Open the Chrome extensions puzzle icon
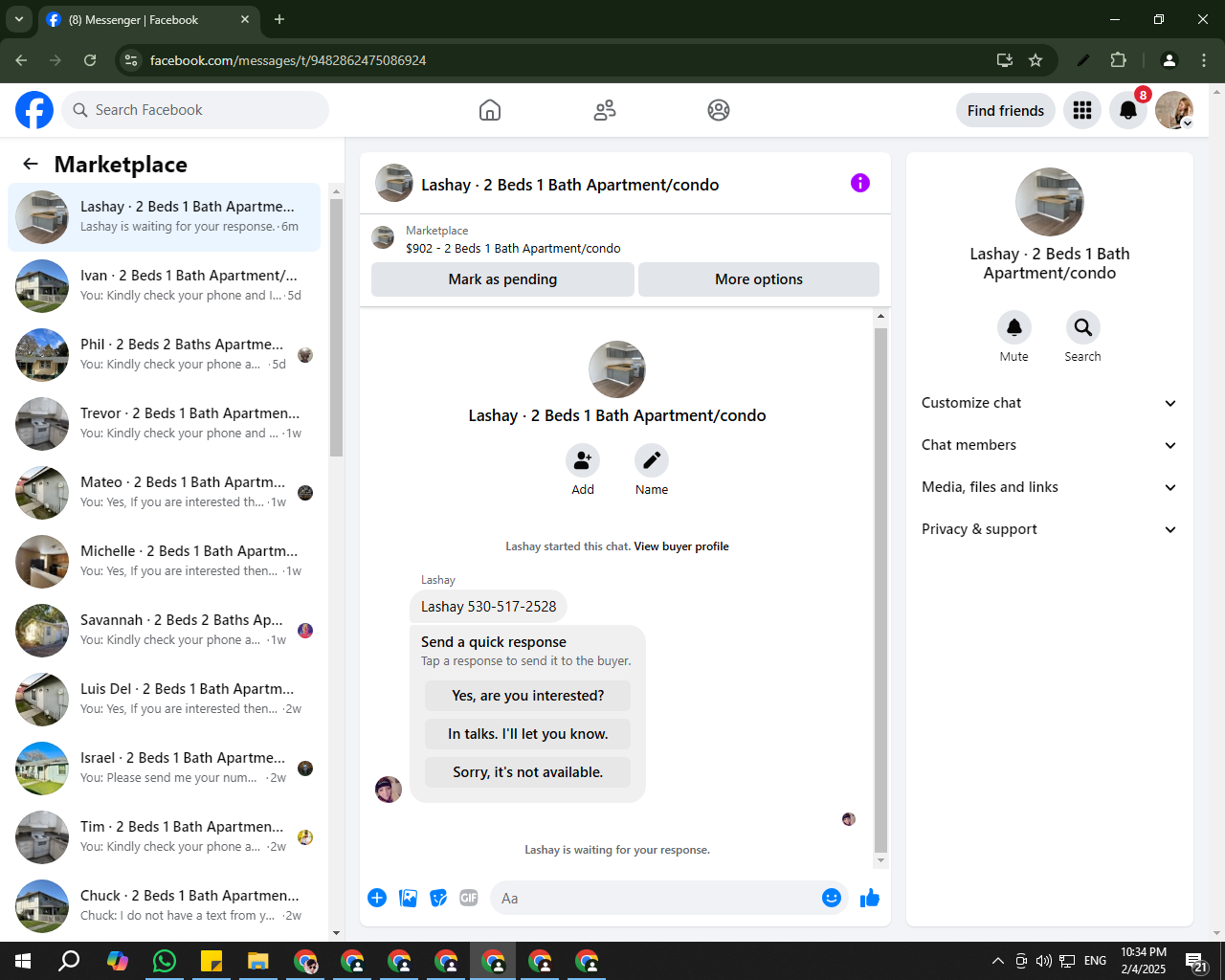 1119,60
